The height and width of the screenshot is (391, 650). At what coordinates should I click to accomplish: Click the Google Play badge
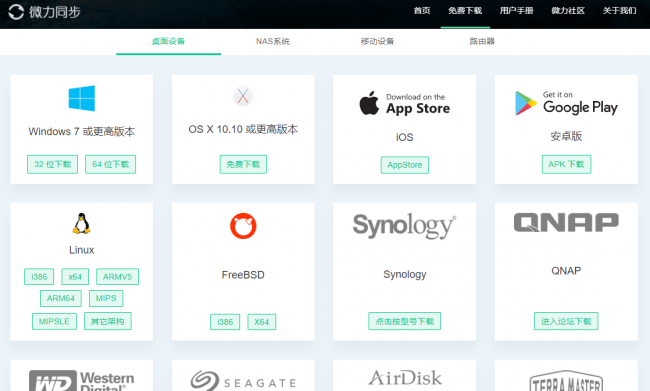[x=566, y=103]
